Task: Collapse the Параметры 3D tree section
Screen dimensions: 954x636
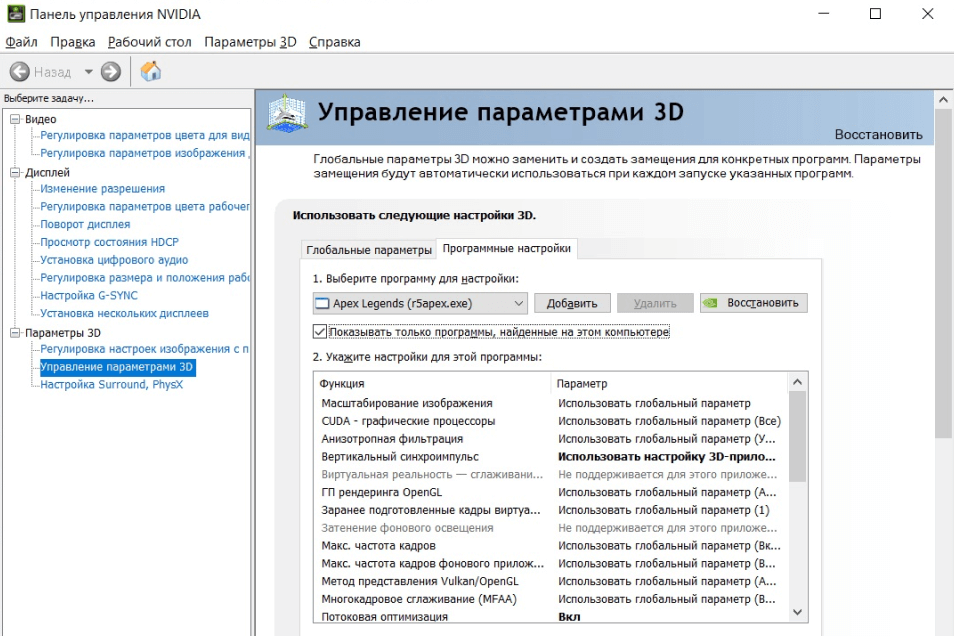Action: coord(15,333)
